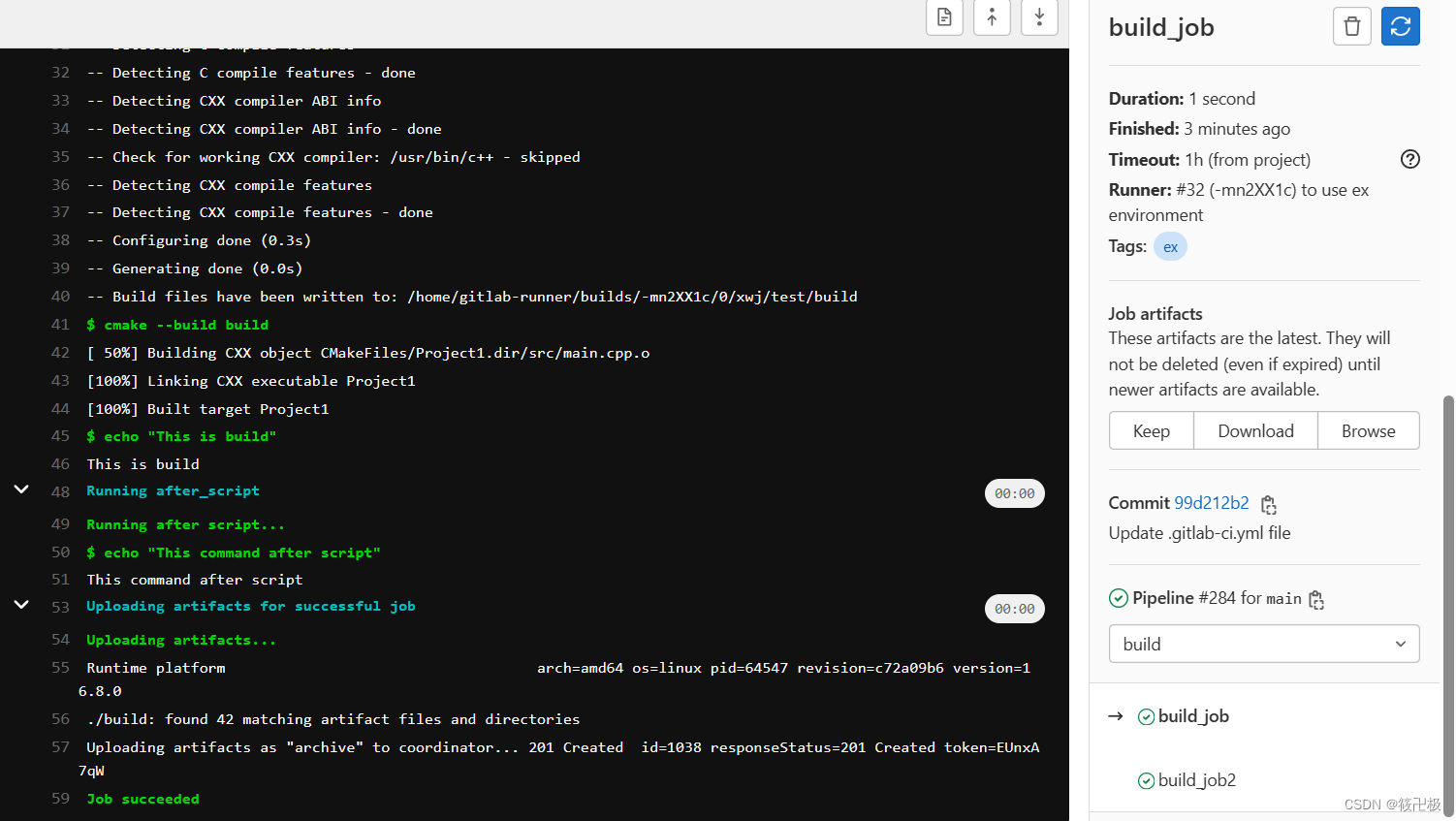Click the duration badge on 'Running after_script'

(1014, 493)
